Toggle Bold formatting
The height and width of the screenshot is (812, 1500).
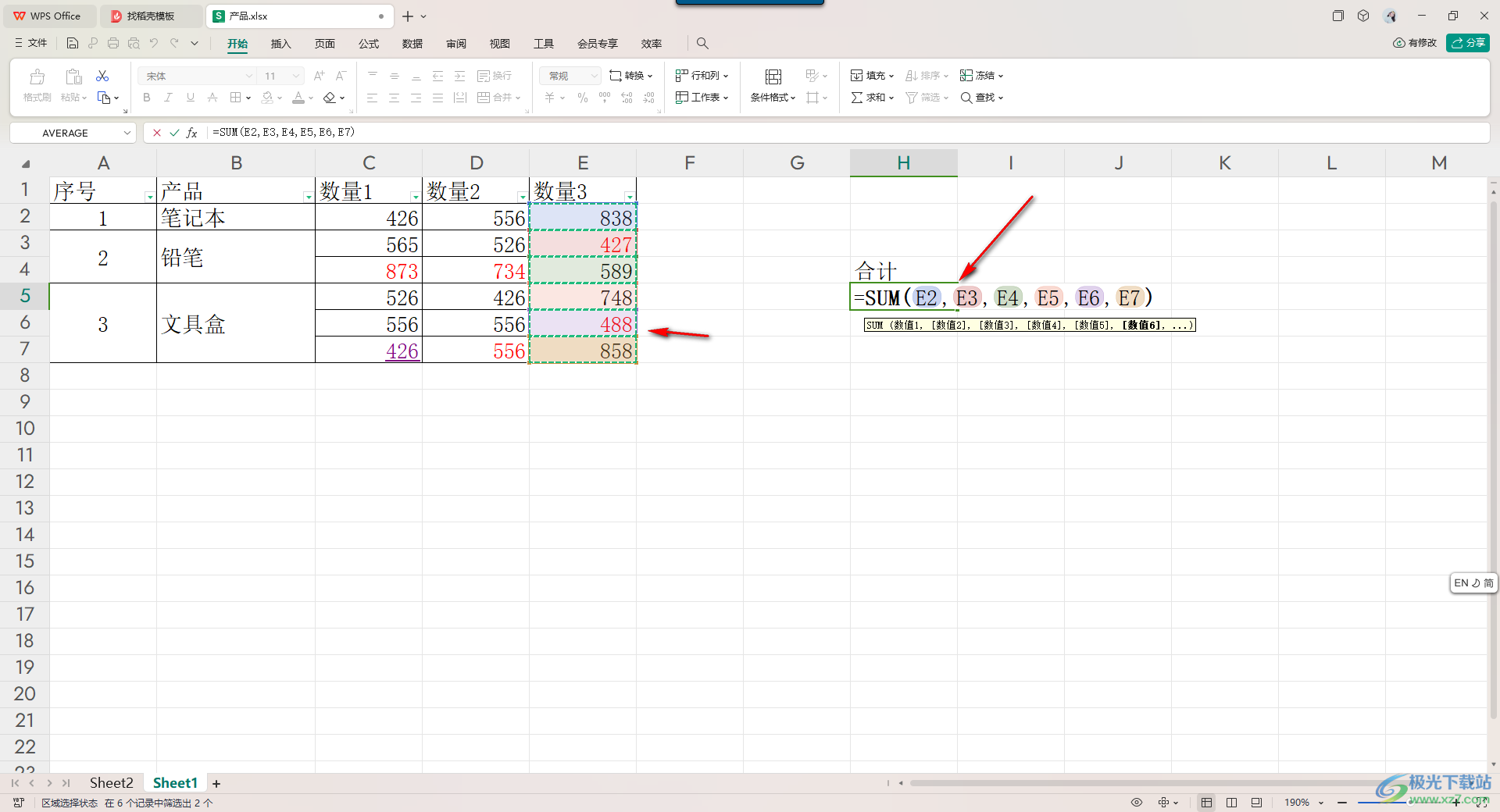click(147, 98)
